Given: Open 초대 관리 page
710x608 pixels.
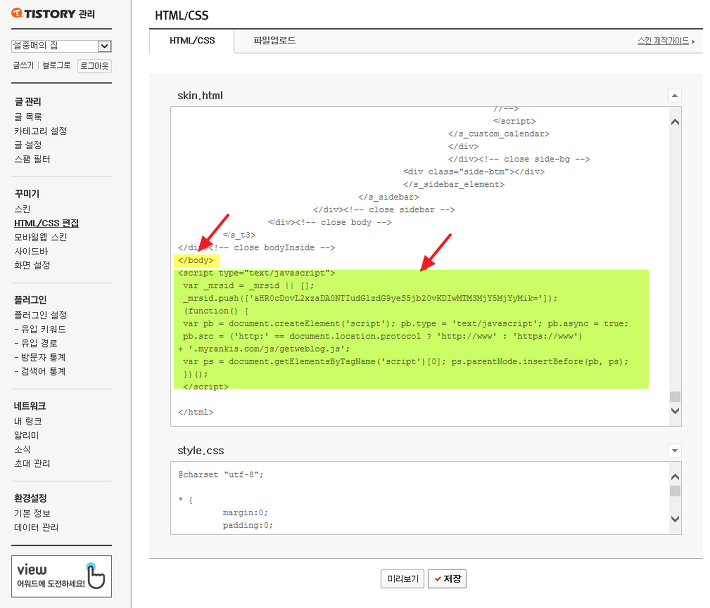Looking at the screenshot, I should click(x=32, y=463).
